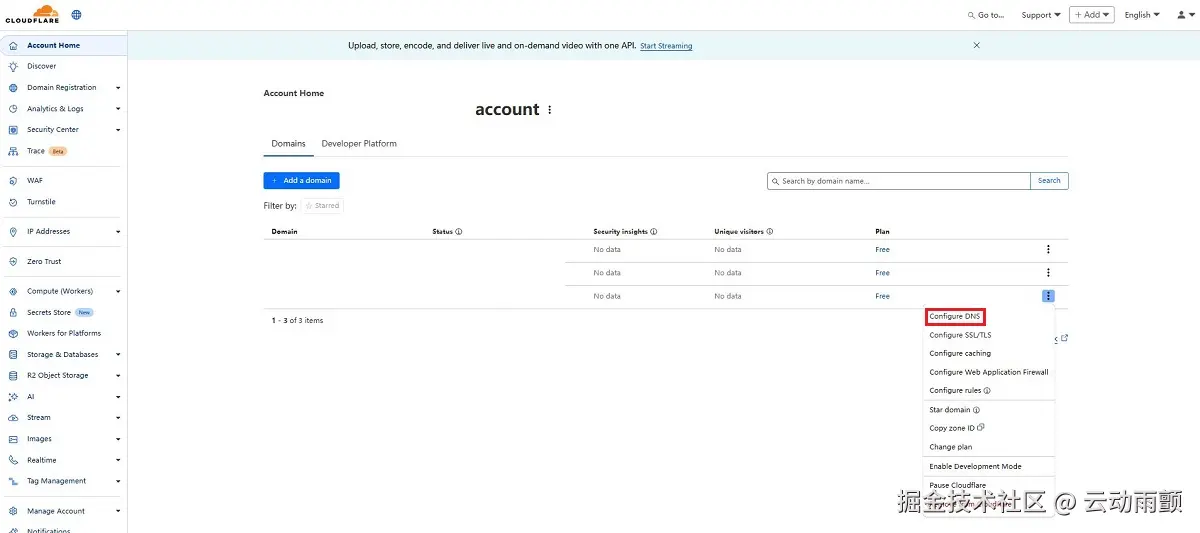Click the Cloudflare logo
The width and height of the screenshot is (1200, 533).
(x=30, y=14)
